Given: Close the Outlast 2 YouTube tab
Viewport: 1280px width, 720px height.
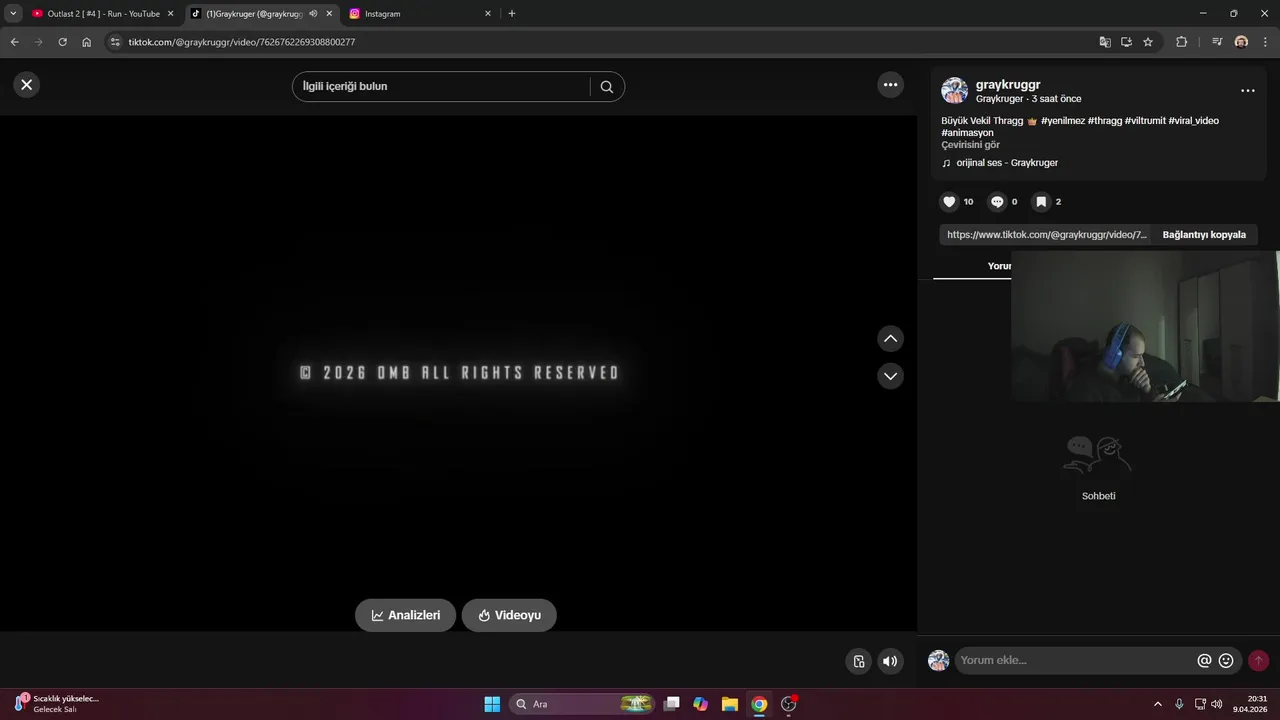Looking at the screenshot, I should (170, 14).
